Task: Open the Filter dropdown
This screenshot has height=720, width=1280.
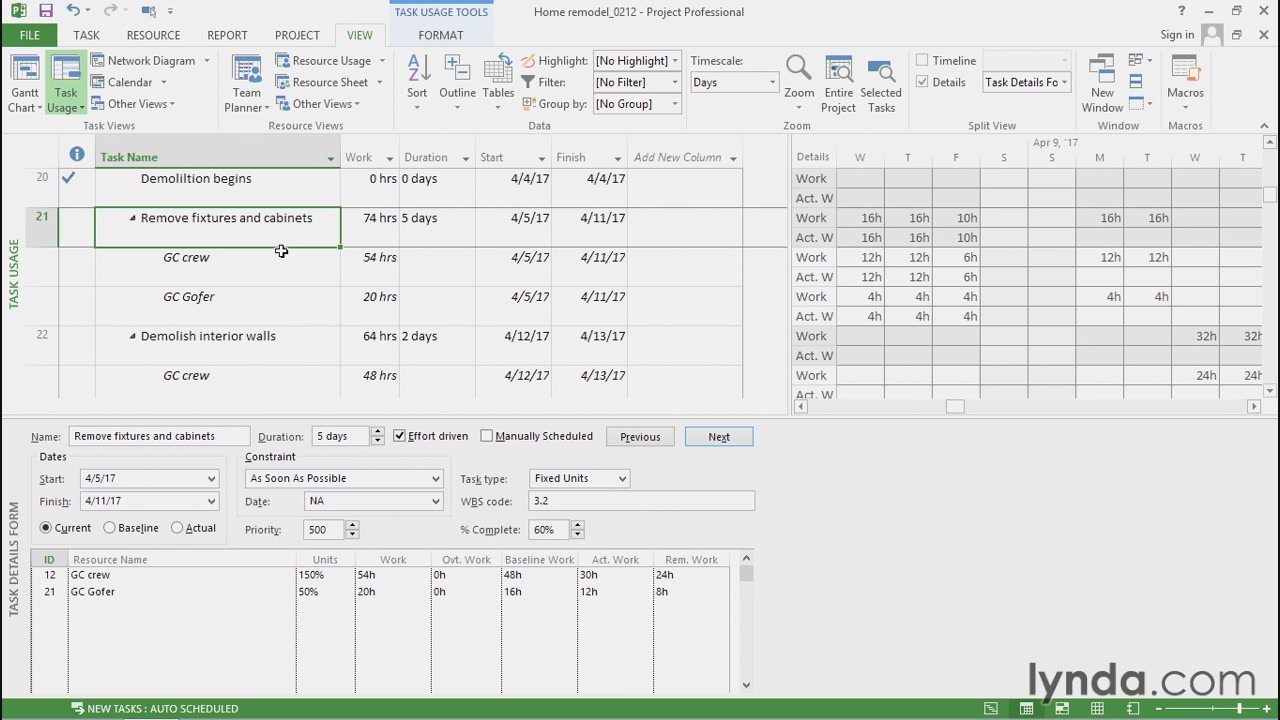Action: [675, 82]
